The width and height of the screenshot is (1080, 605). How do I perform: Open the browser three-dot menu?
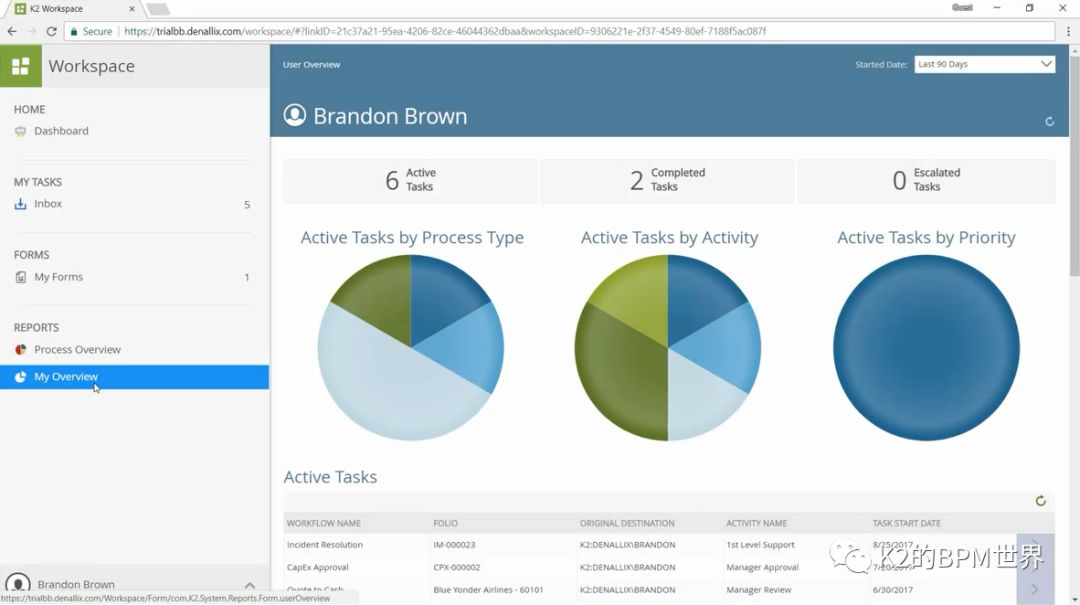[x=1068, y=31]
